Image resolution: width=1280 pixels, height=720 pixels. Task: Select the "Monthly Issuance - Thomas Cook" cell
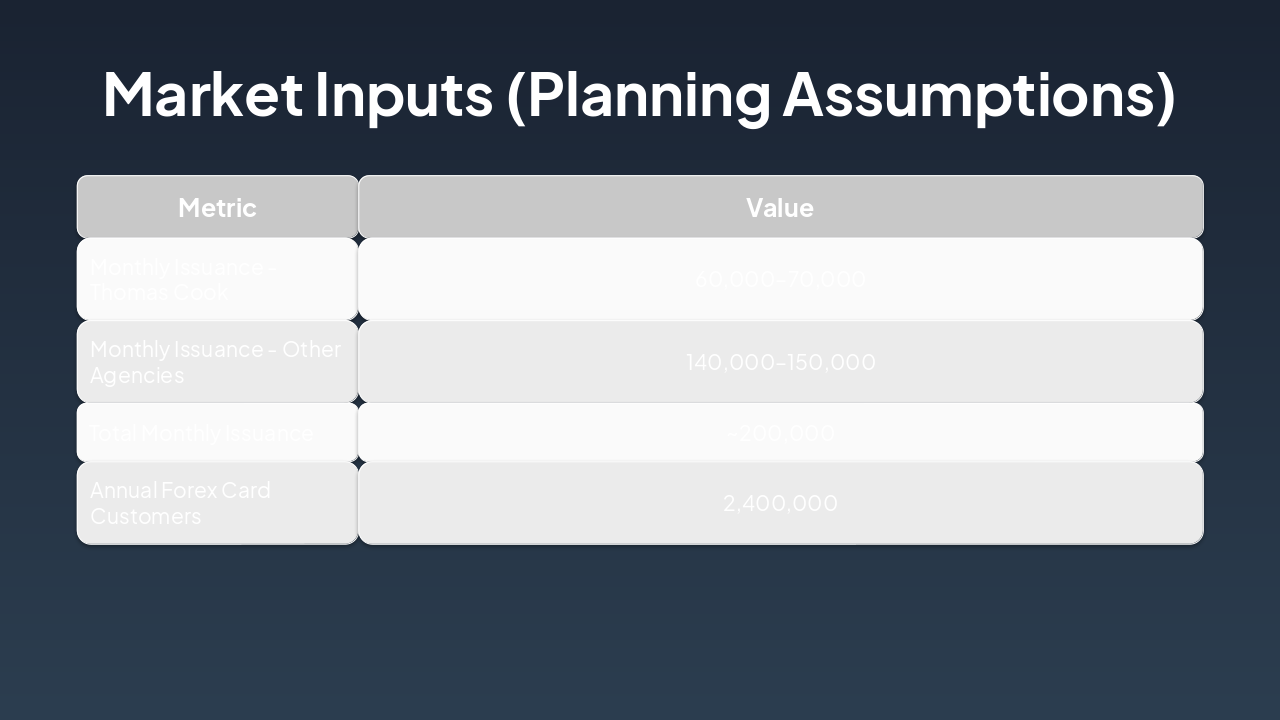pyautogui.click(x=217, y=279)
